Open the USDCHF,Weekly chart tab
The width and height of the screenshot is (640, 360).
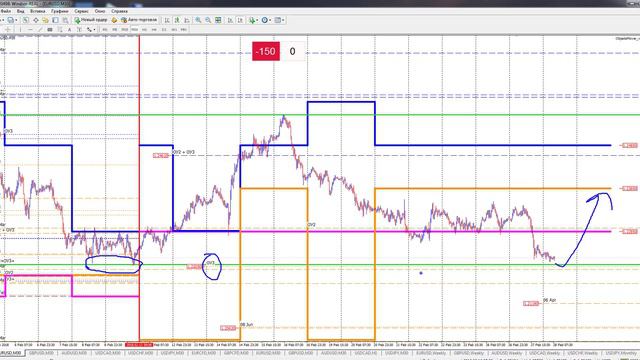click(x=582, y=353)
